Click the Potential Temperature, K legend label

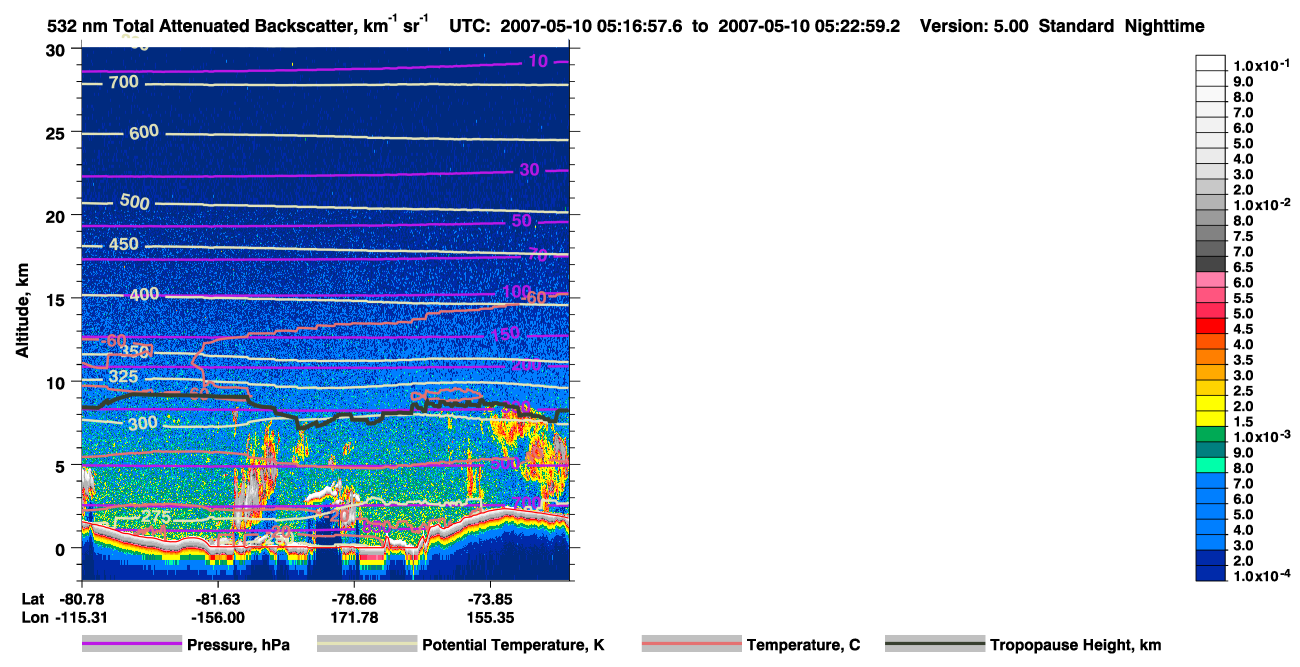pyautogui.click(x=513, y=645)
